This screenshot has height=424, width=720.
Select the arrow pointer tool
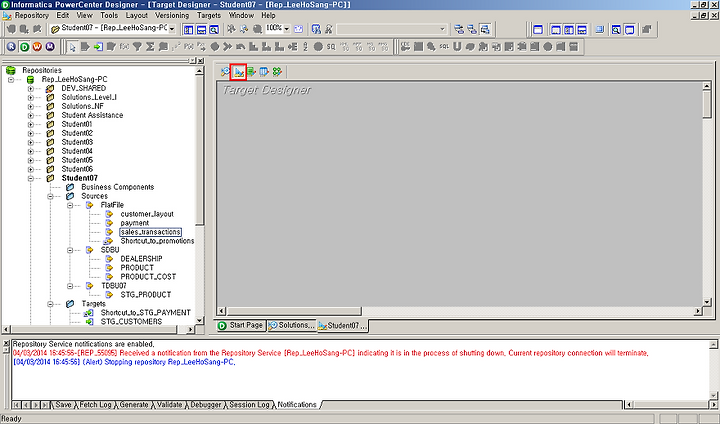pyautogui.click(x=73, y=47)
